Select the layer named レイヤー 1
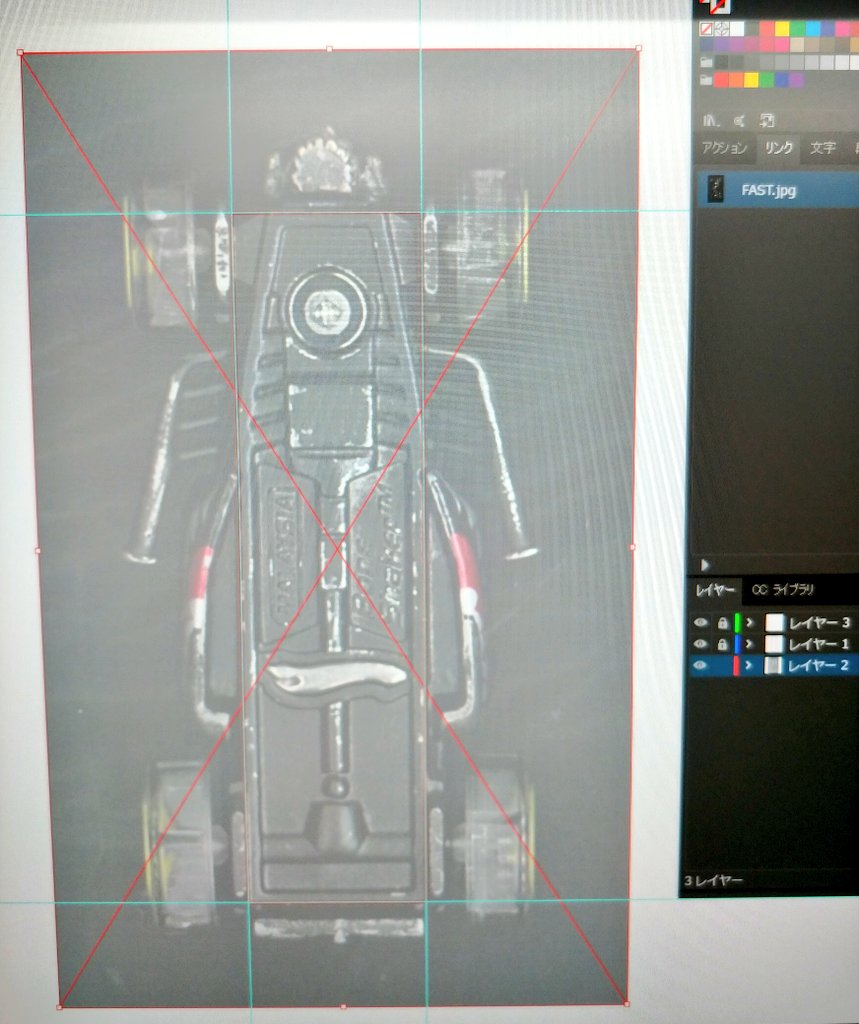This screenshot has width=859, height=1024. 819,644
